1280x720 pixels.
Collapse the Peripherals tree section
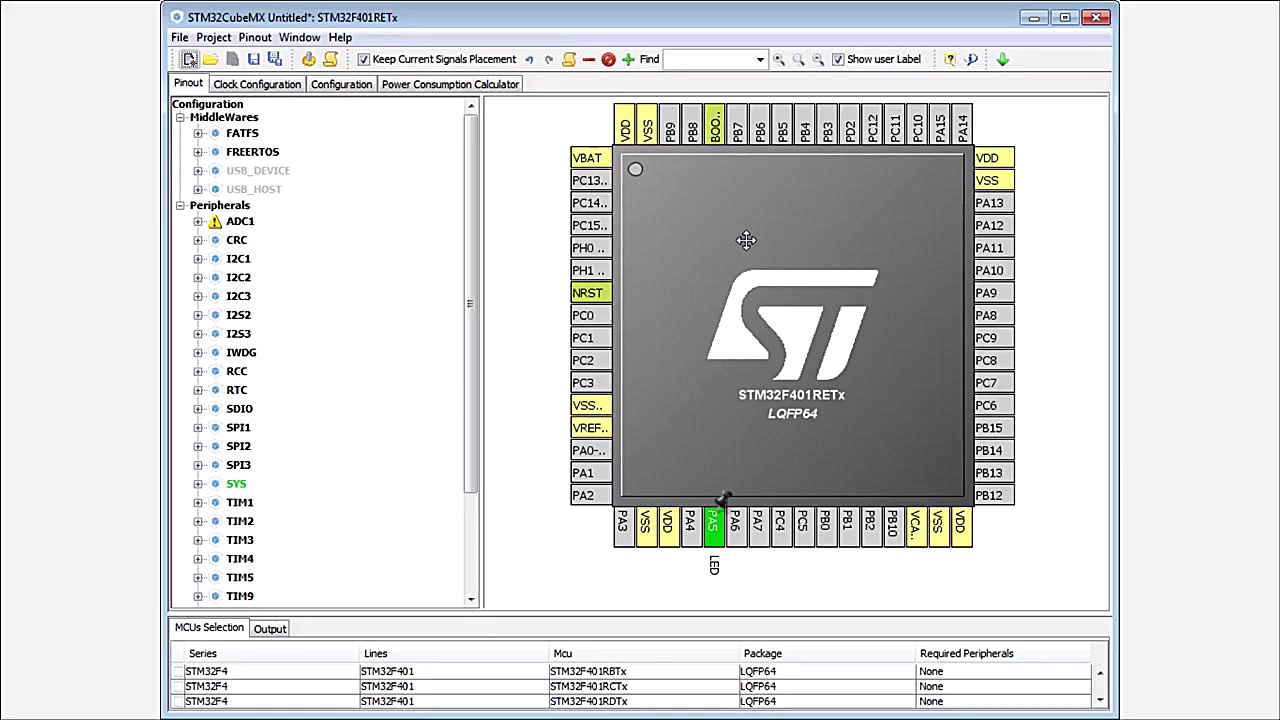180,205
